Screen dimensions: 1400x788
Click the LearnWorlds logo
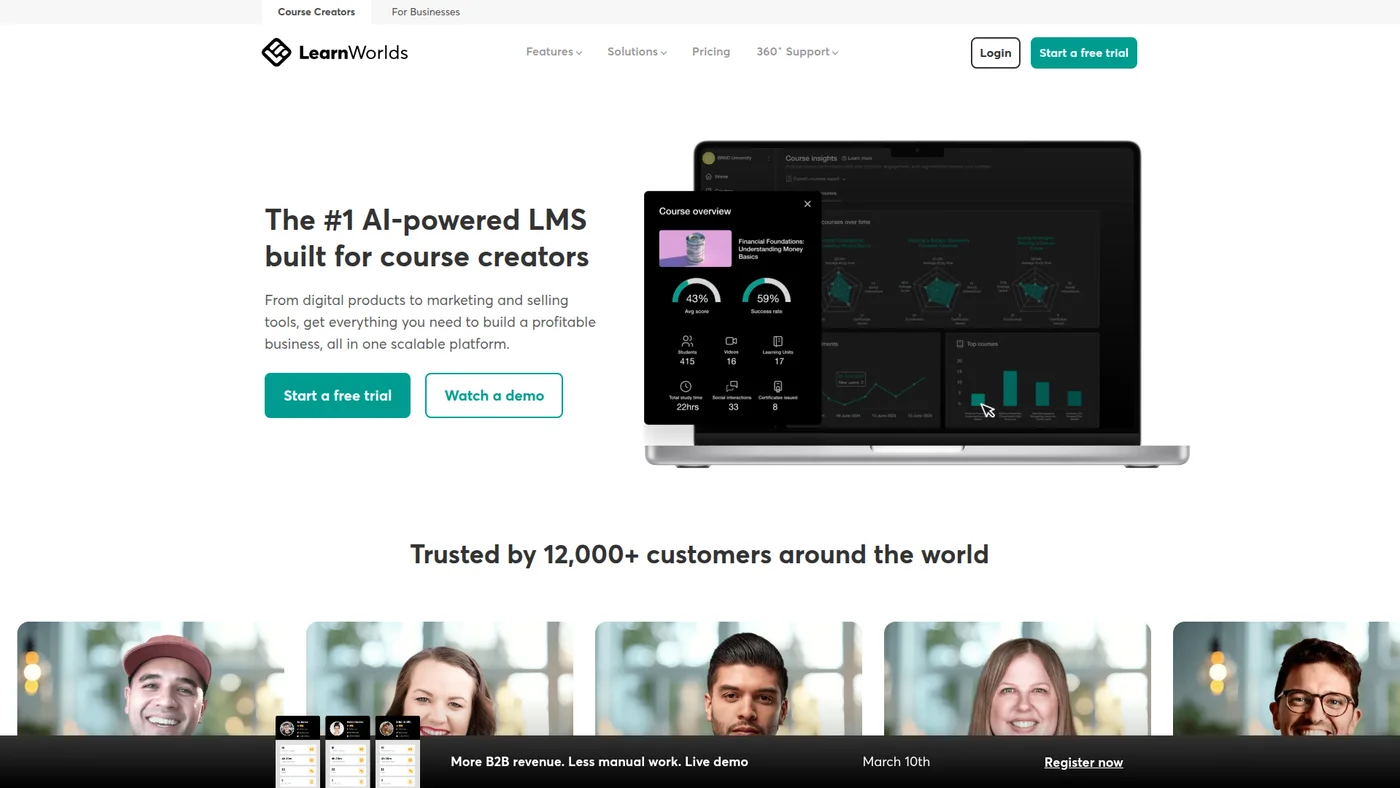tap(334, 52)
